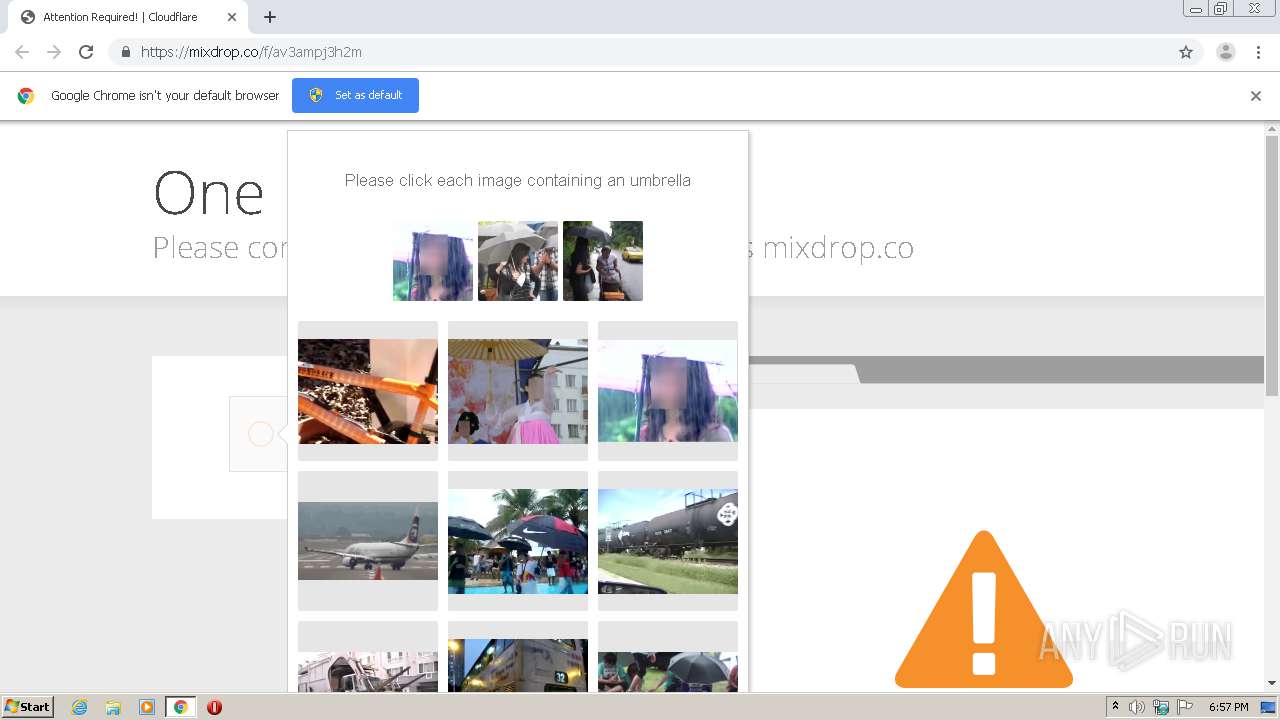Bookmark this page with the star icon
Viewport: 1280px width, 720px height.
pyautogui.click(x=1186, y=52)
